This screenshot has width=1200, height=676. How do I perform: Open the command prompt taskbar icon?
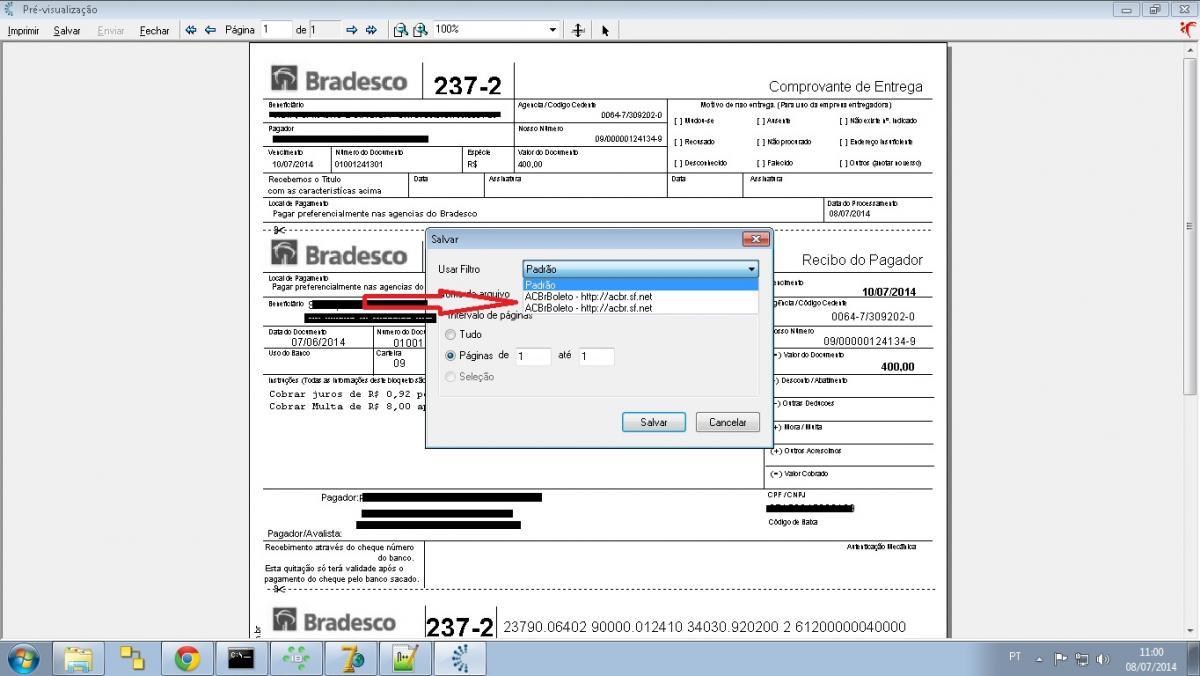(240, 657)
